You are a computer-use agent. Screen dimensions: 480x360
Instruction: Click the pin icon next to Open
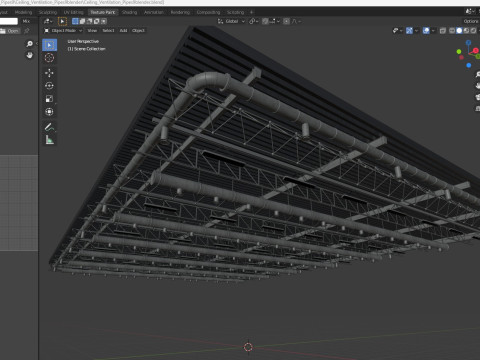[27, 31]
